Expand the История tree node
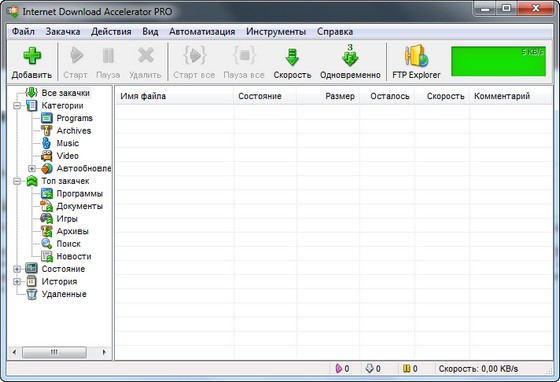 17,282
